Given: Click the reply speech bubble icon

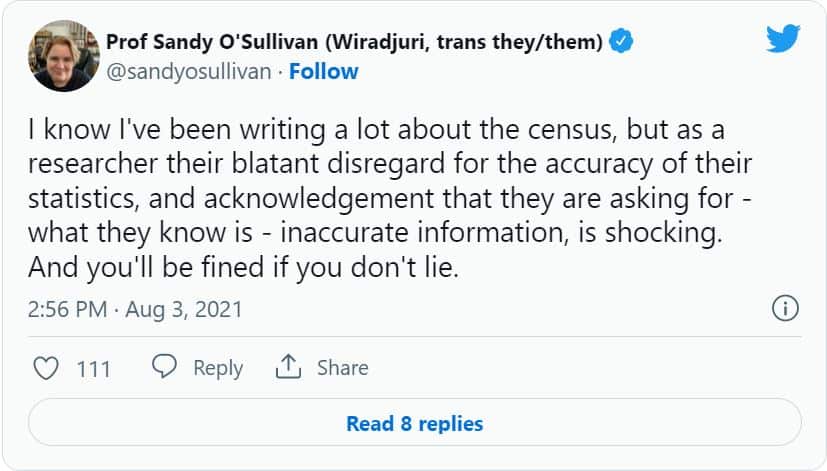Looking at the screenshot, I should point(164,367).
